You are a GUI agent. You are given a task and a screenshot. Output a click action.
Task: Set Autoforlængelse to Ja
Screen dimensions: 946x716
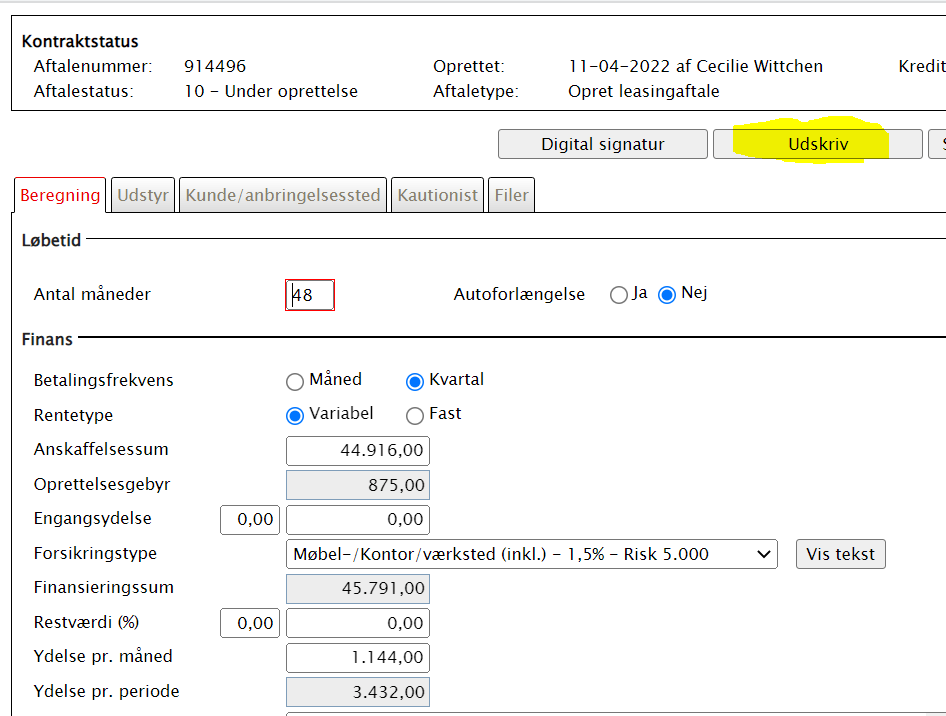click(619, 295)
